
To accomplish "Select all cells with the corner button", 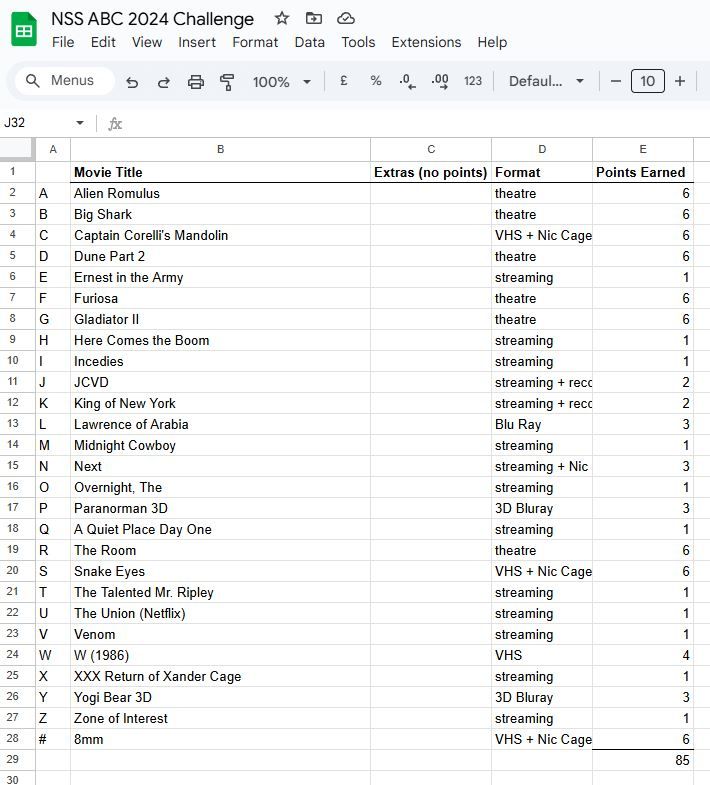I will click(18, 149).
